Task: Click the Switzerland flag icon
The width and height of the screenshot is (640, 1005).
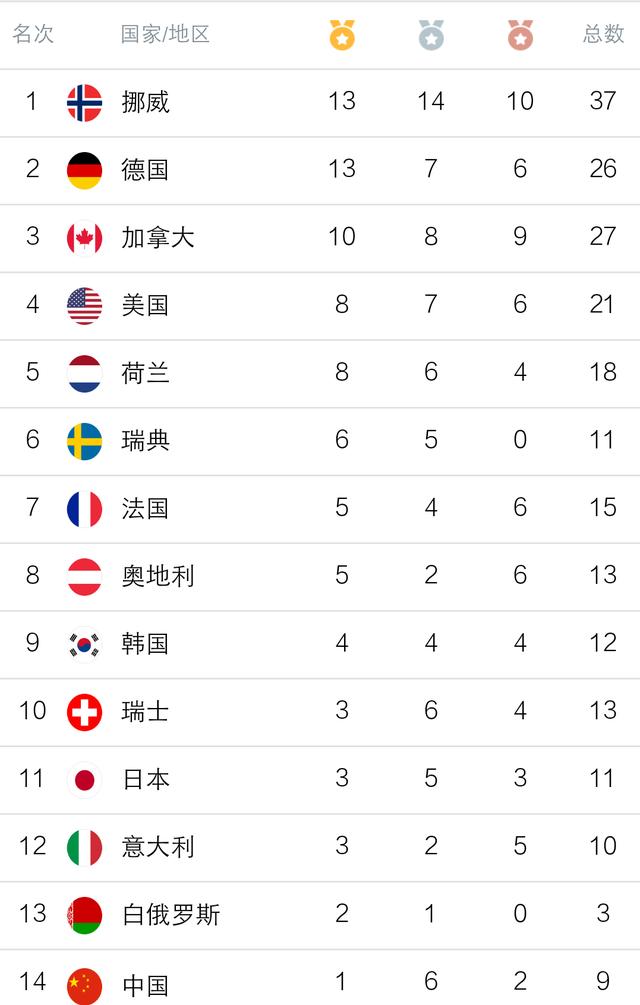Action: 84,712
